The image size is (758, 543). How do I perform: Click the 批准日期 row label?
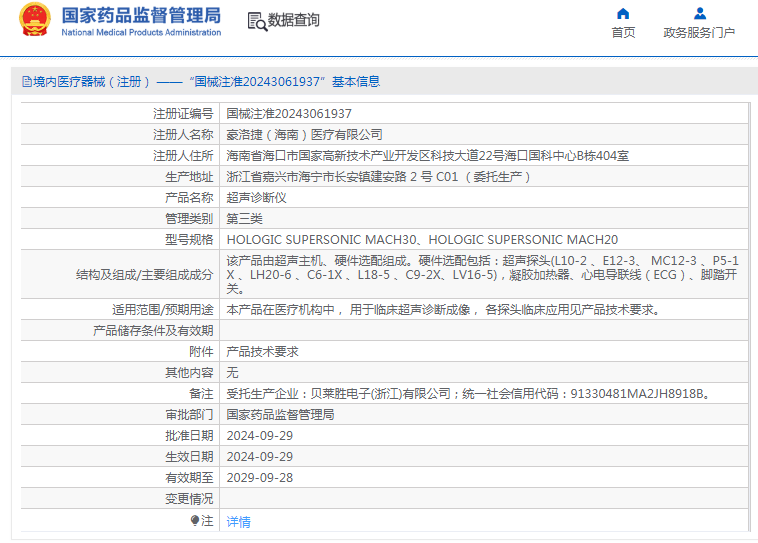tap(189, 436)
